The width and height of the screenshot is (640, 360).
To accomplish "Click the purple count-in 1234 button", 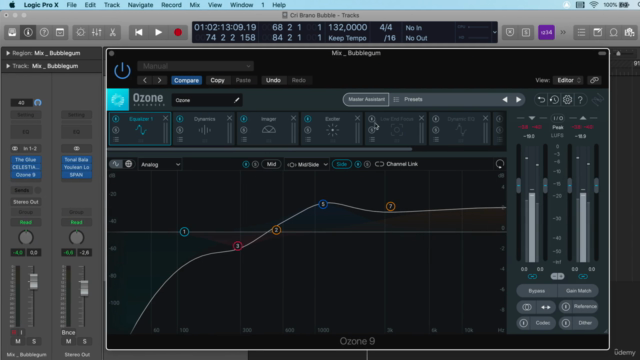I will pos(546,32).
